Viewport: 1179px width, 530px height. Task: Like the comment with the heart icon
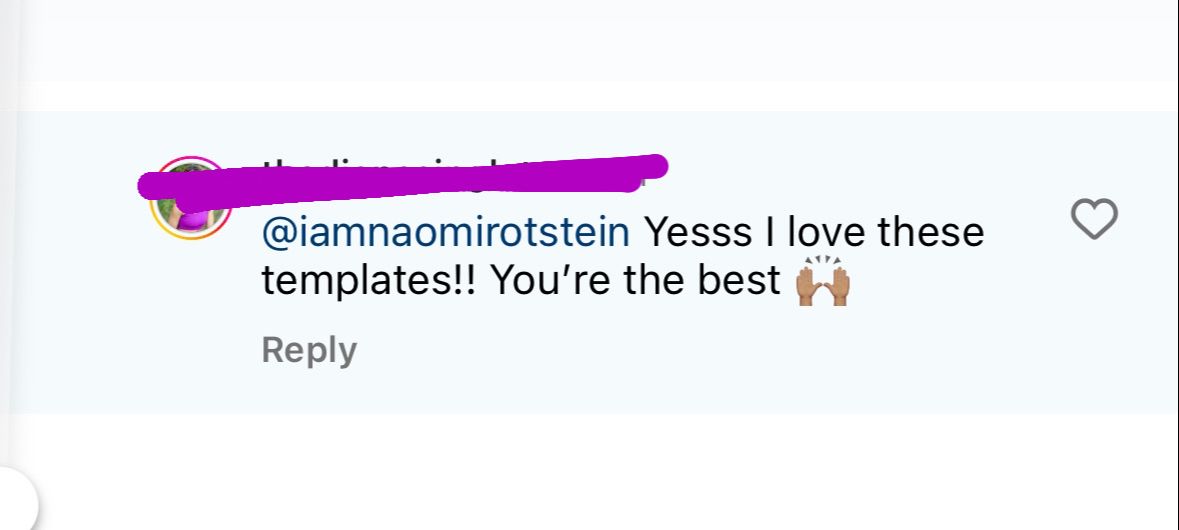coord(1094,219)
